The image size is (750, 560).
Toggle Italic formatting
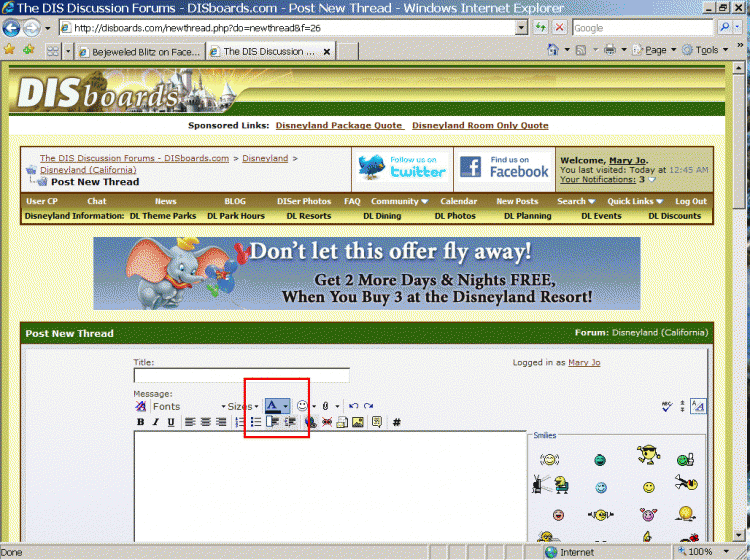(155, 422)
